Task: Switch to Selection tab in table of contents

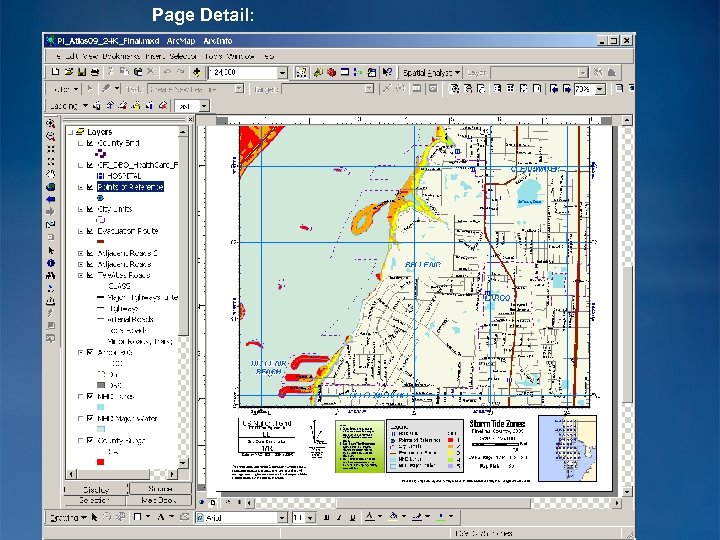Action: point(94,500)
